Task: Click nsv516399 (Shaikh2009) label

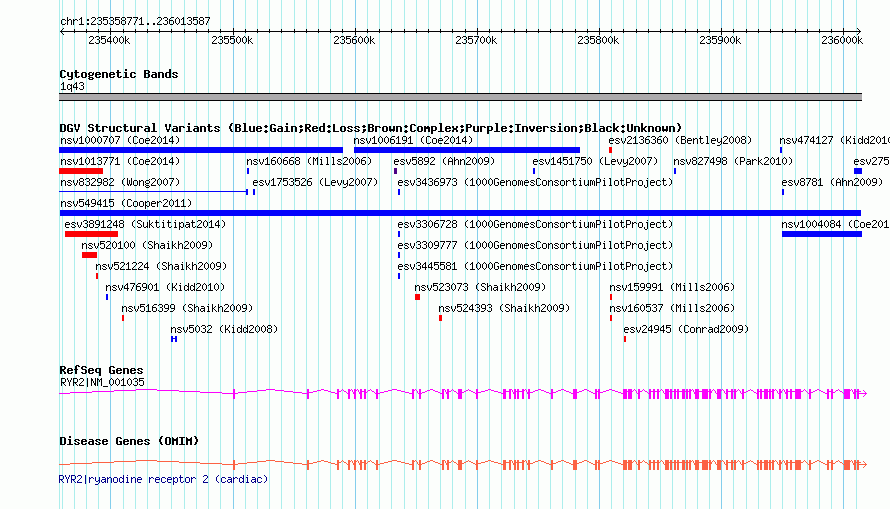Action: 187,308
